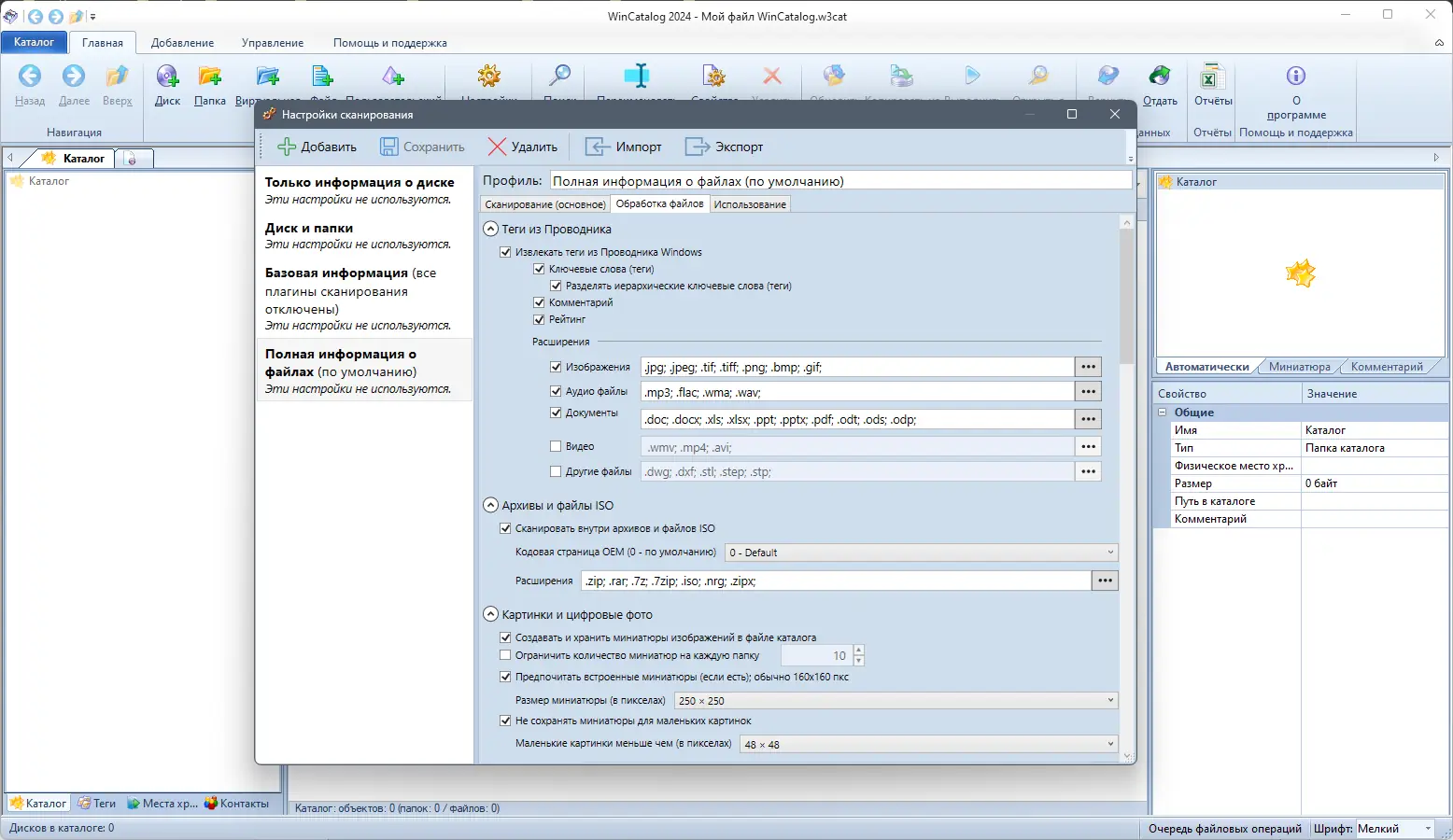Click the Сохранить floppy disk button
The height and width of the screenshot is (840, 1453).
421,147
